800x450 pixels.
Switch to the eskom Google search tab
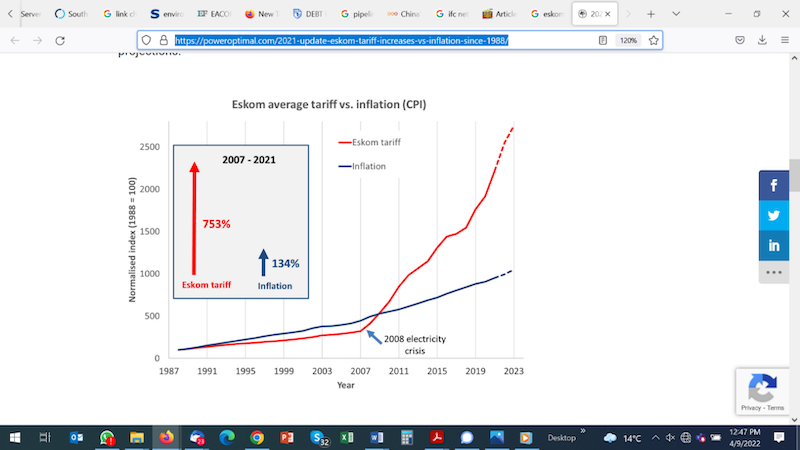[x=547, y=14]
